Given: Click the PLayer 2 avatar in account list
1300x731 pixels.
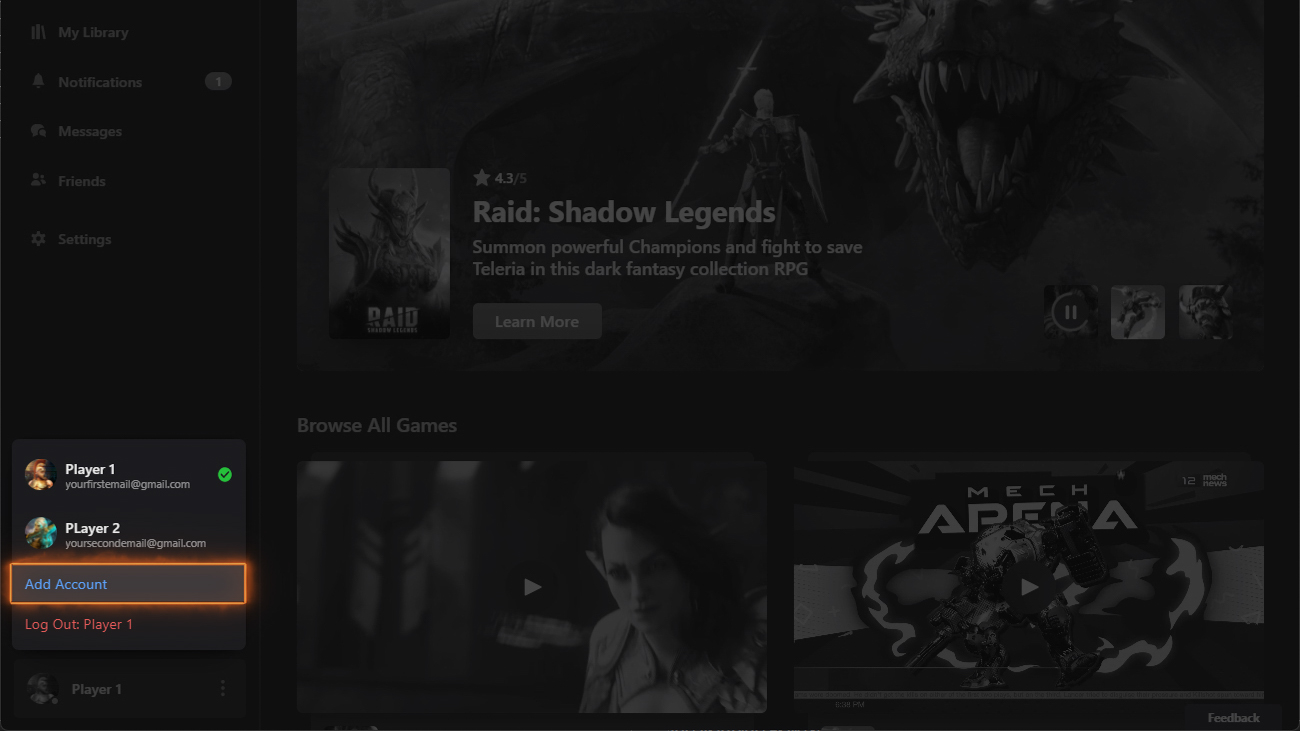Looking at the screenshot, I should pos(40,534).
